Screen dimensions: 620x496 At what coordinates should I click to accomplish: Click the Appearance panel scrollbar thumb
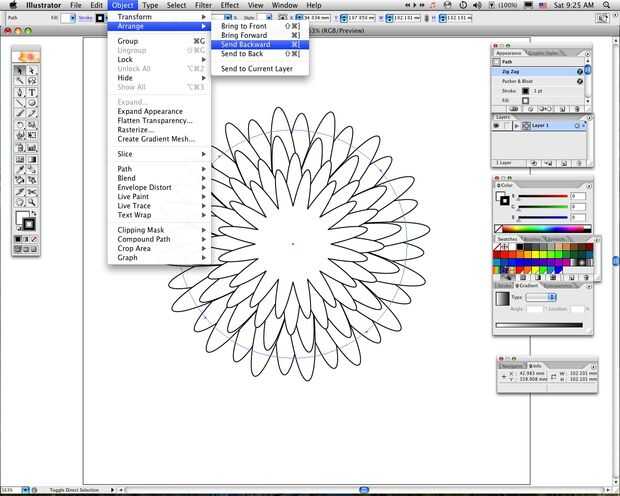(588, 70)
